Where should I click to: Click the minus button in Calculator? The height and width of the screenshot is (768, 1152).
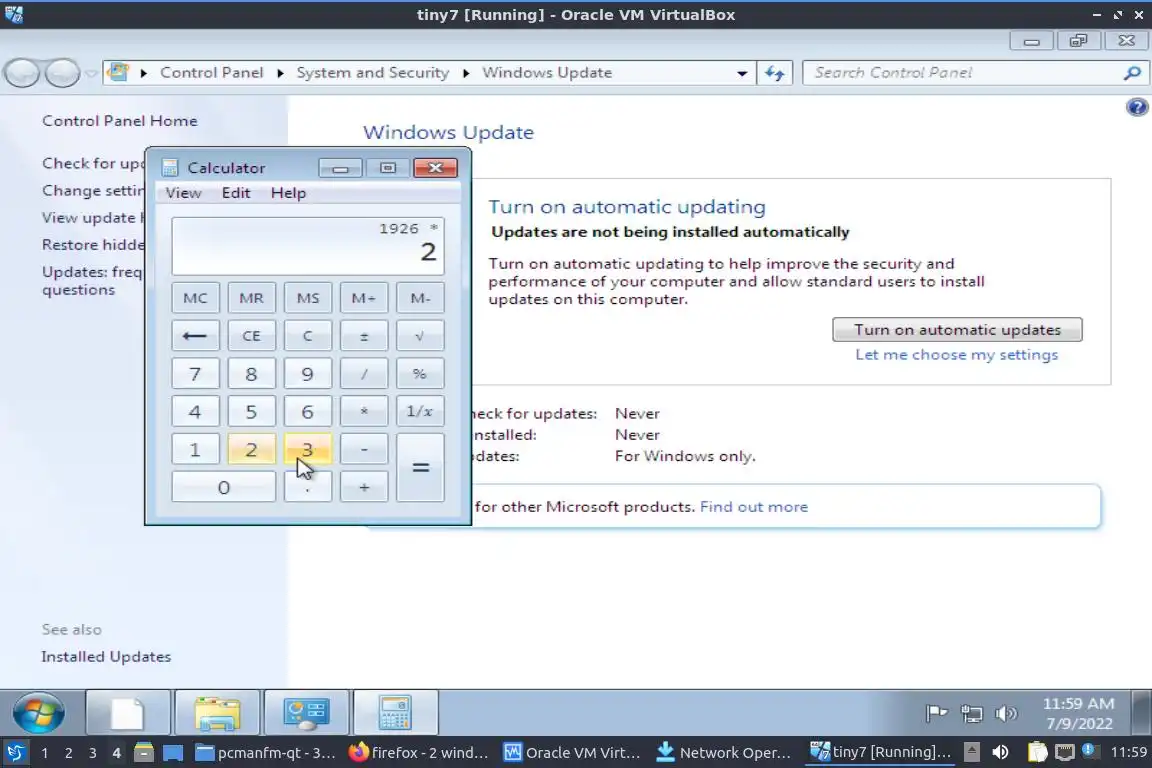pos(364,449)
